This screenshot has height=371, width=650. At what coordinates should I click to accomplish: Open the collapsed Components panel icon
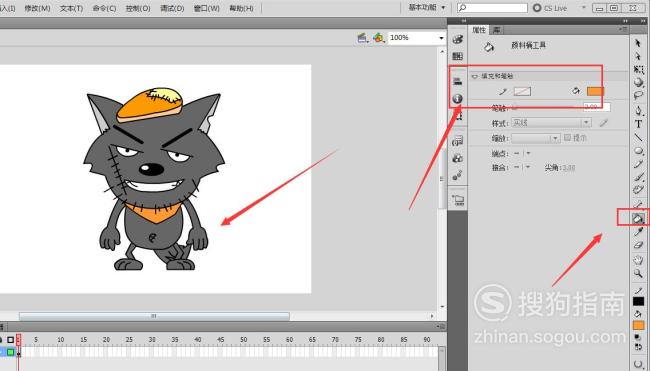[458, 158]
